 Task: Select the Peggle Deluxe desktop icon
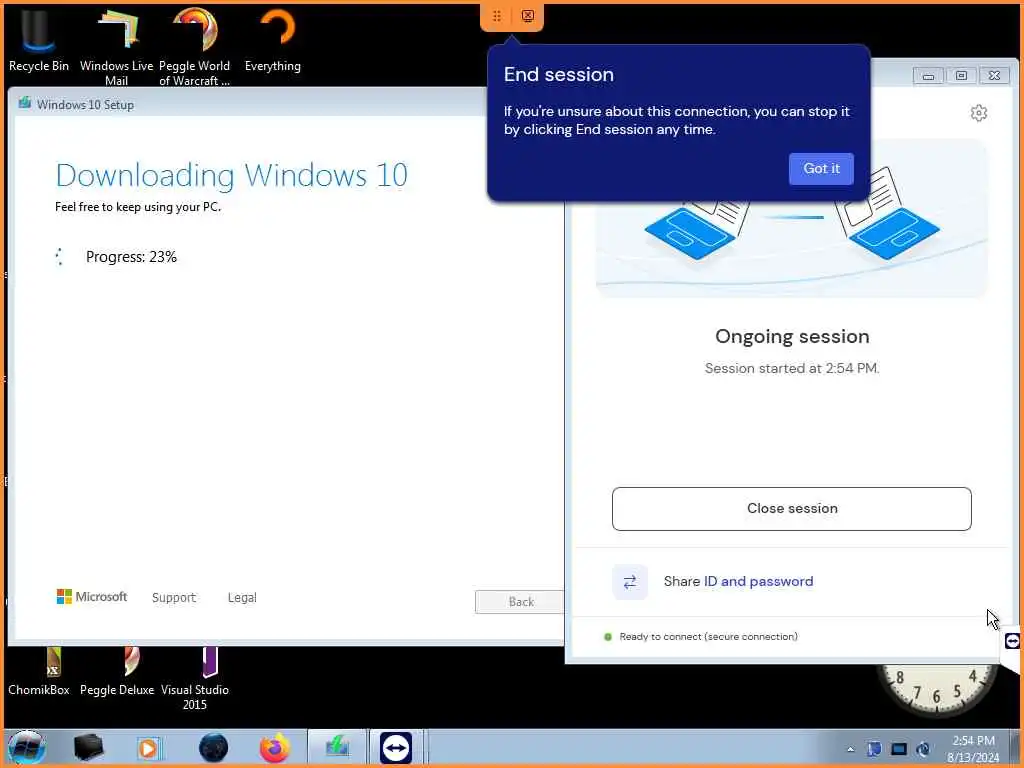[x=117, y=671]
